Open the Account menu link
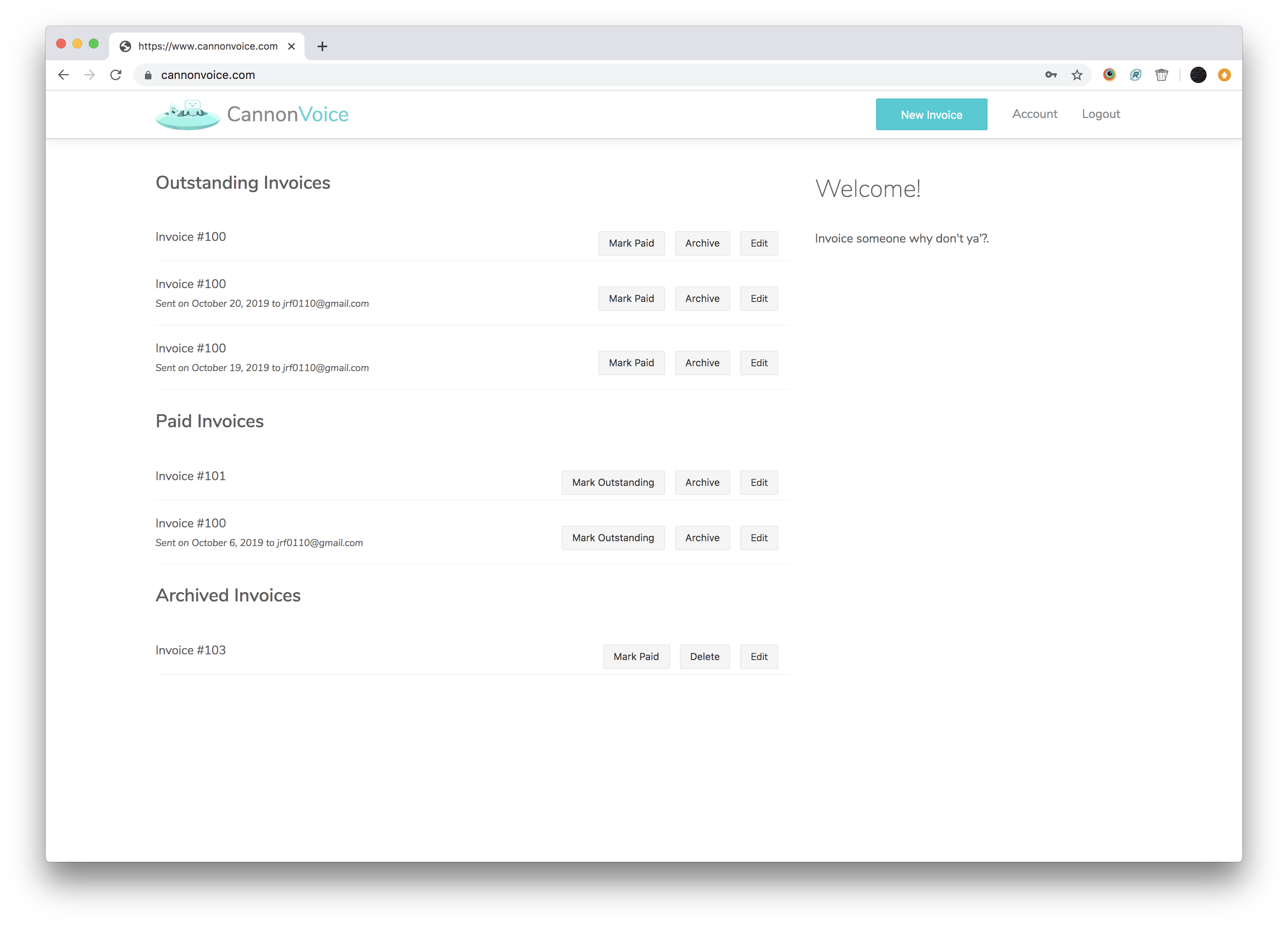This screenshot has height=927, width=1288. click(x=1035, y=114)
